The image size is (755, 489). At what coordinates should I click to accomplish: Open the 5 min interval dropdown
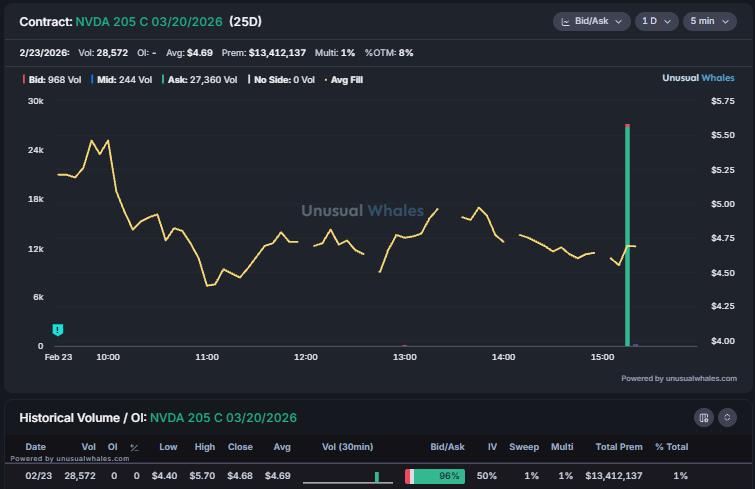coord(710,21)
